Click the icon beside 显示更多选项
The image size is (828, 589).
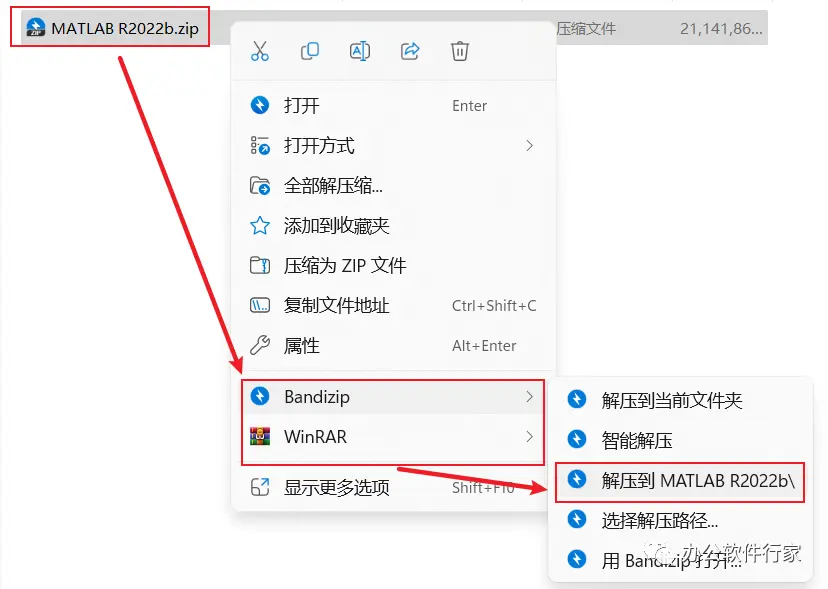pyautogui.click(x=260, y=487)
